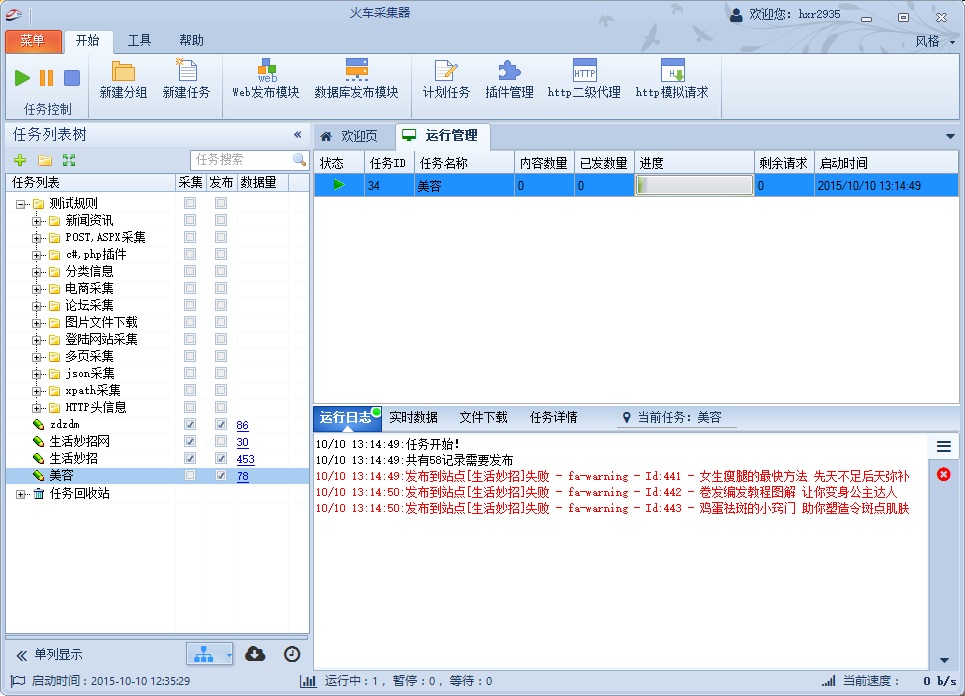
Task: Click the red clear-log icon in log panel
Action: (x=943, y=474)
